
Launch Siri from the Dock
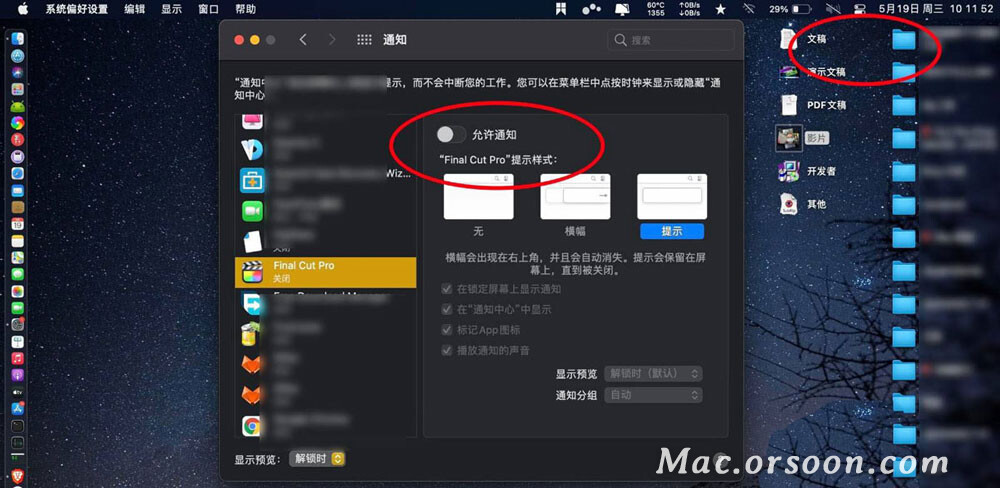pyautogui.click(x=17, y=72)
